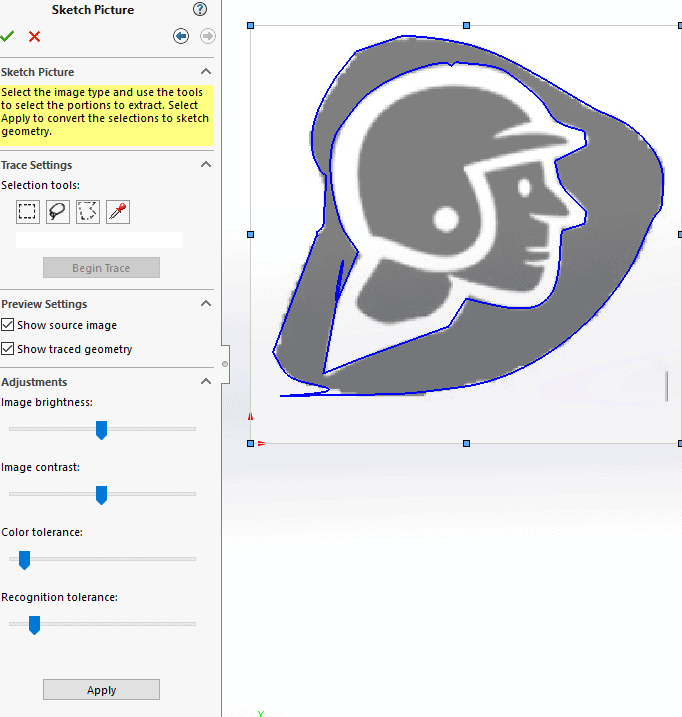The width and height of the screenshot is (682, 717).
Task: Select the polygon selection tool
Action: [88, 212]
